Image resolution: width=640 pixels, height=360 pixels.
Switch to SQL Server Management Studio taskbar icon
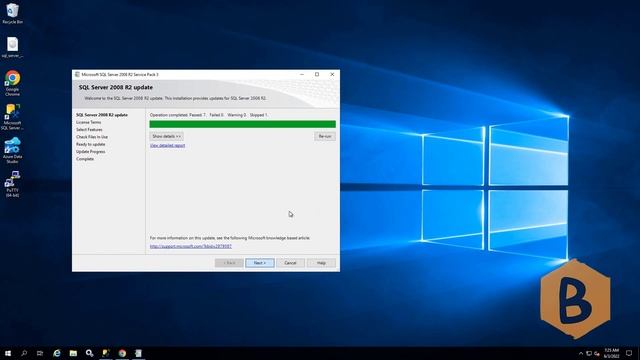106,353
